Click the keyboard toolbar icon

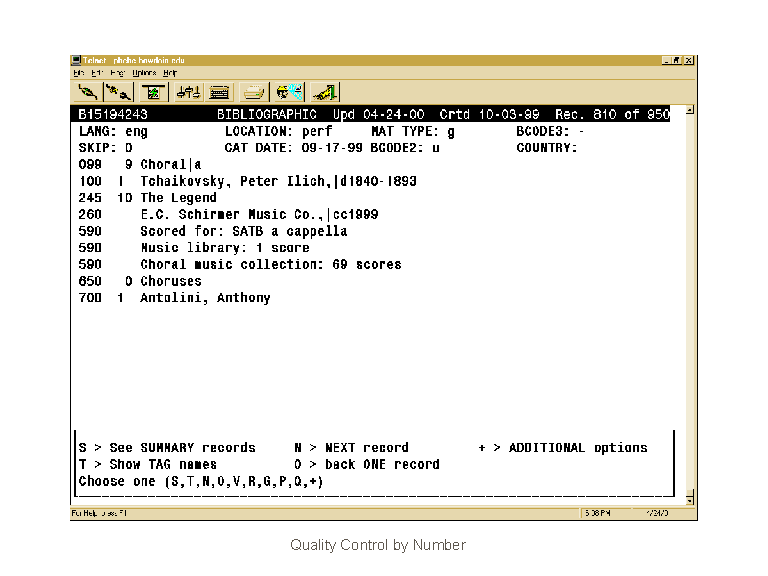[219, 92]
